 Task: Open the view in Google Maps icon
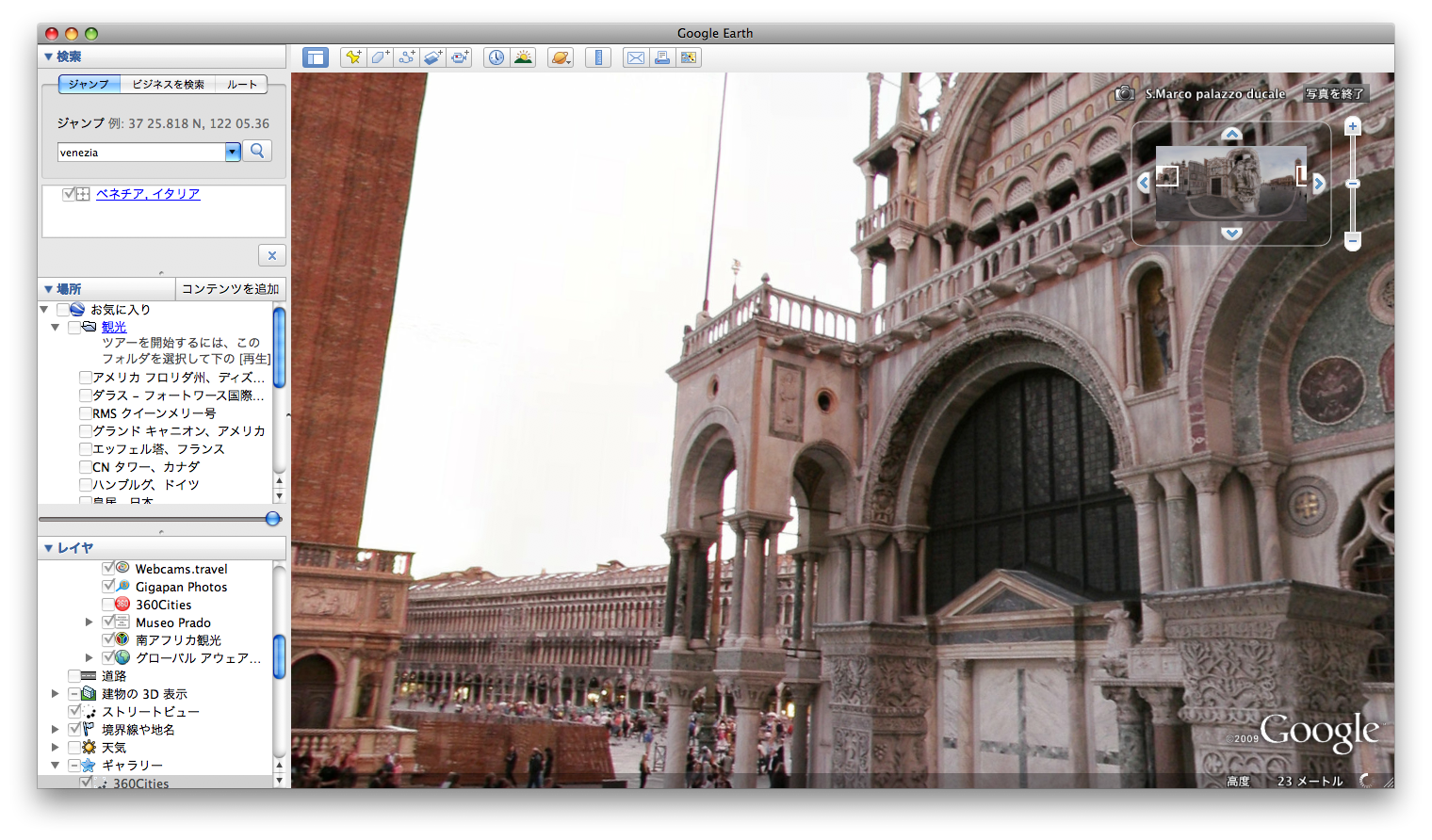click(x=689, y=57)
